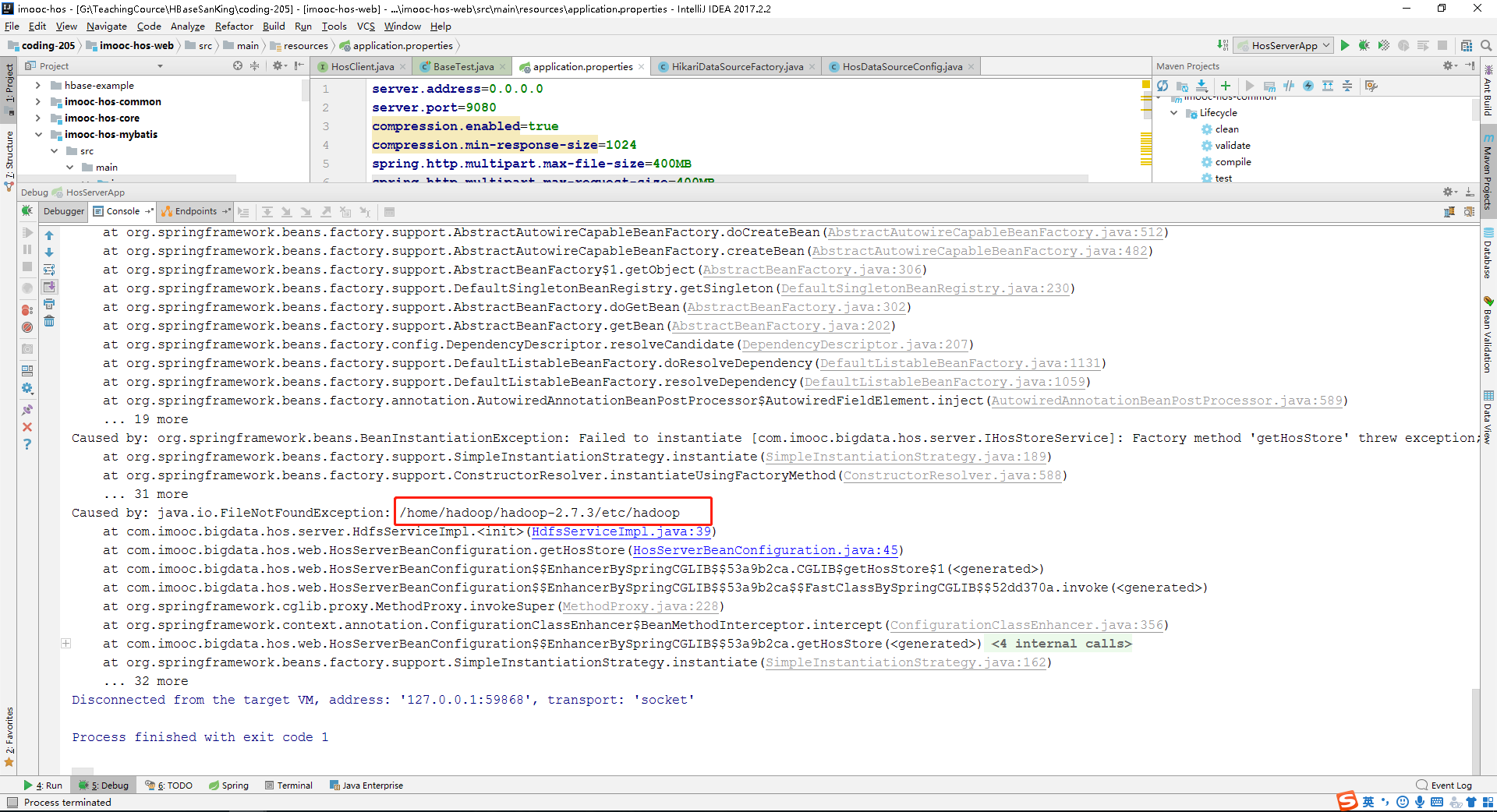Generate sources and update Maven folders

1182,86
